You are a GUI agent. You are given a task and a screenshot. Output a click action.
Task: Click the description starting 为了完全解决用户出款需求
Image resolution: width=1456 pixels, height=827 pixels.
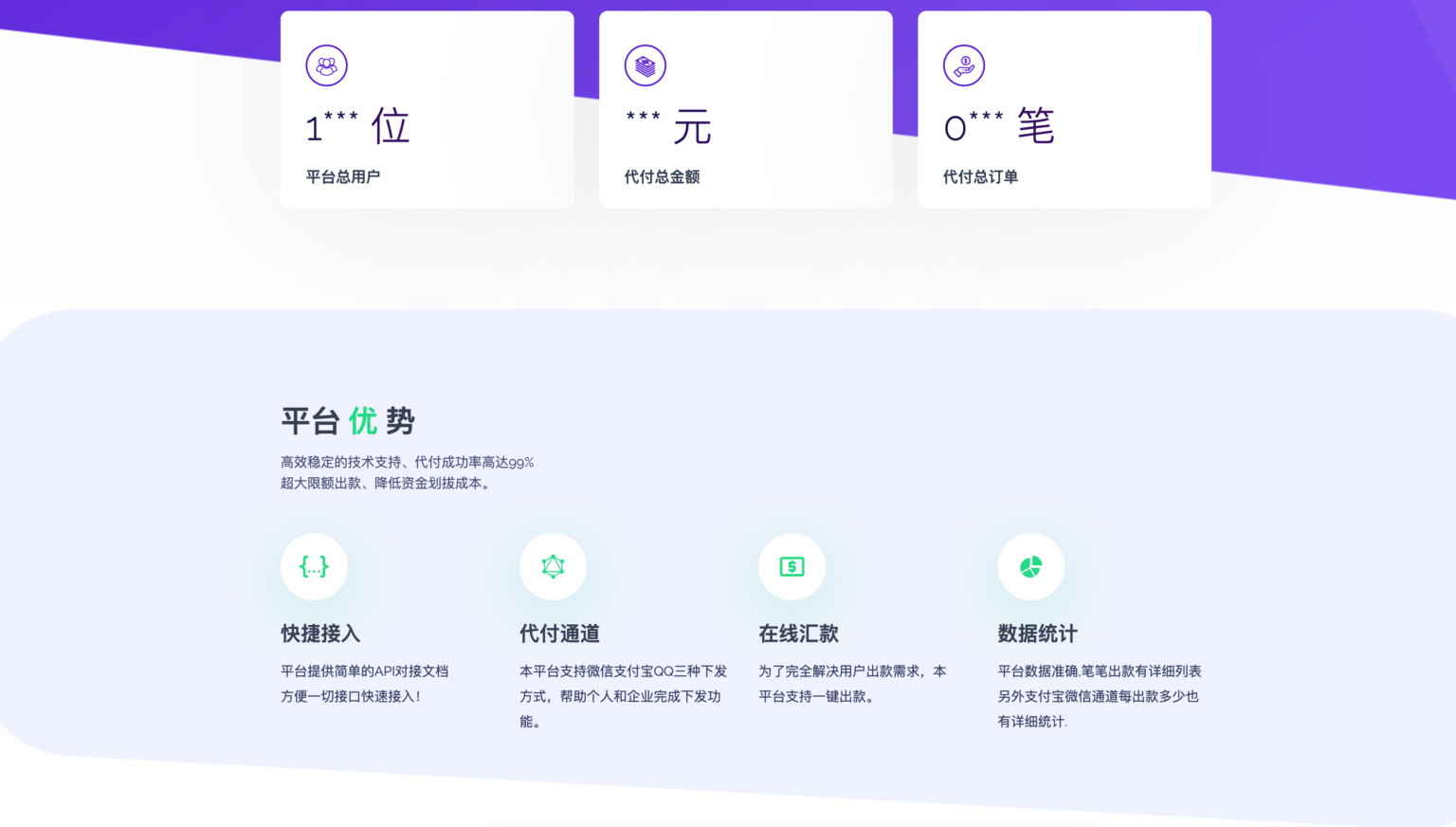[852, 683]
